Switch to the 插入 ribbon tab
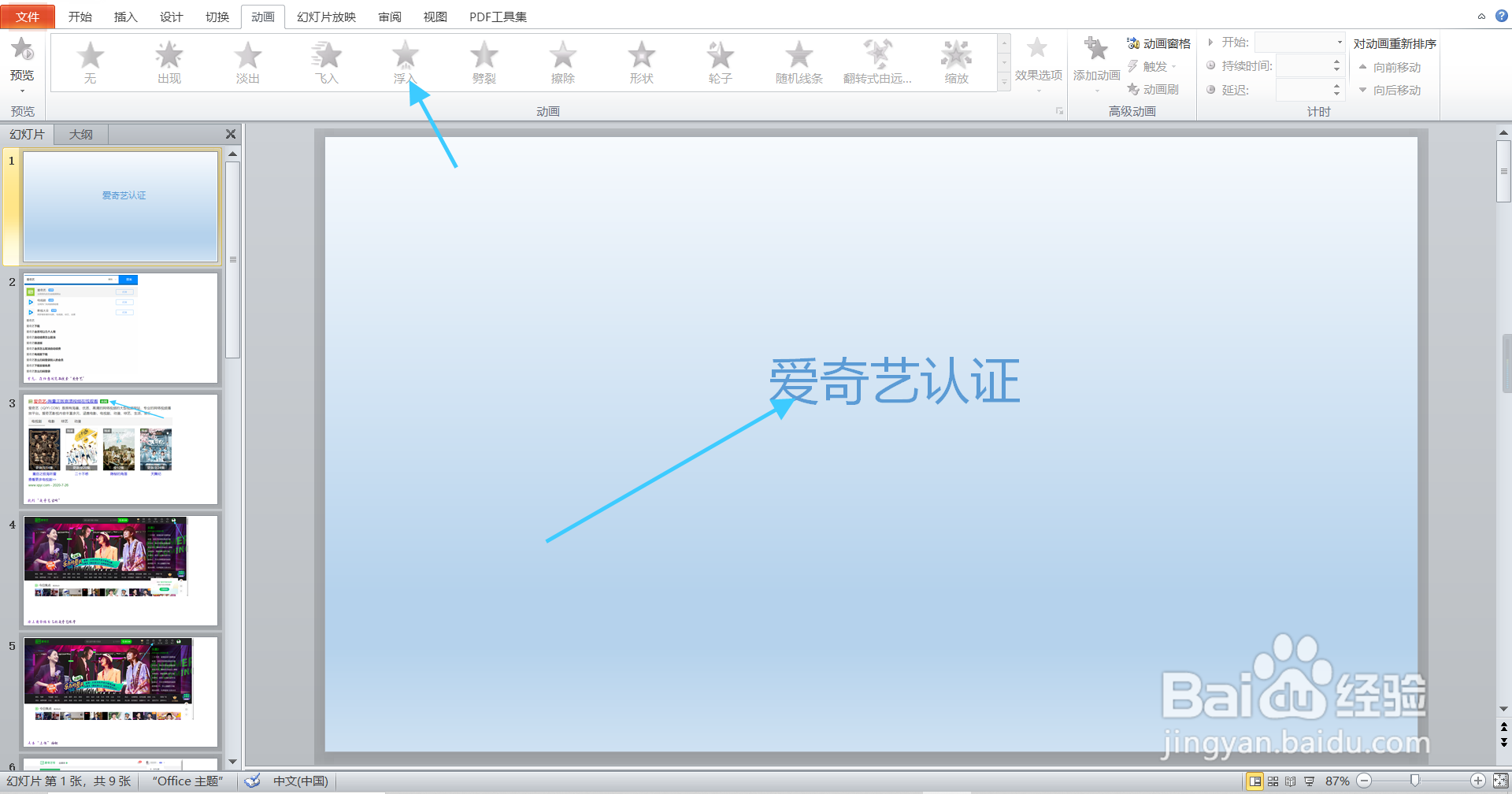1512x794 pixels. click(126, 17)
